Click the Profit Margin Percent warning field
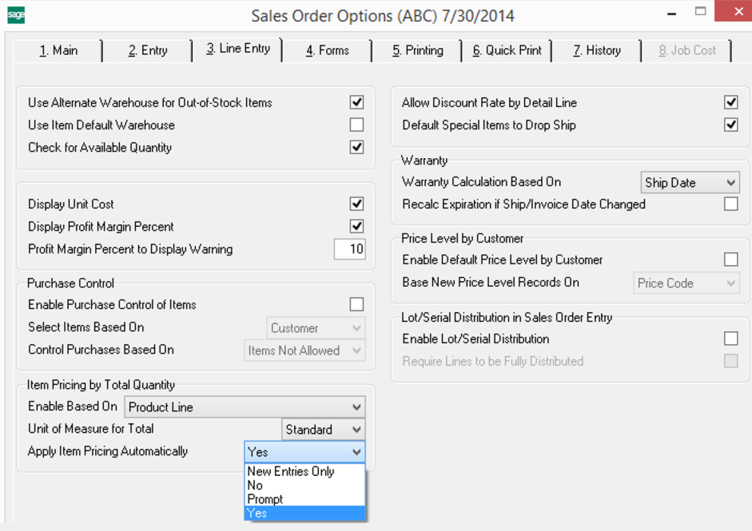The image size is (752, 531). pos(349,249)
